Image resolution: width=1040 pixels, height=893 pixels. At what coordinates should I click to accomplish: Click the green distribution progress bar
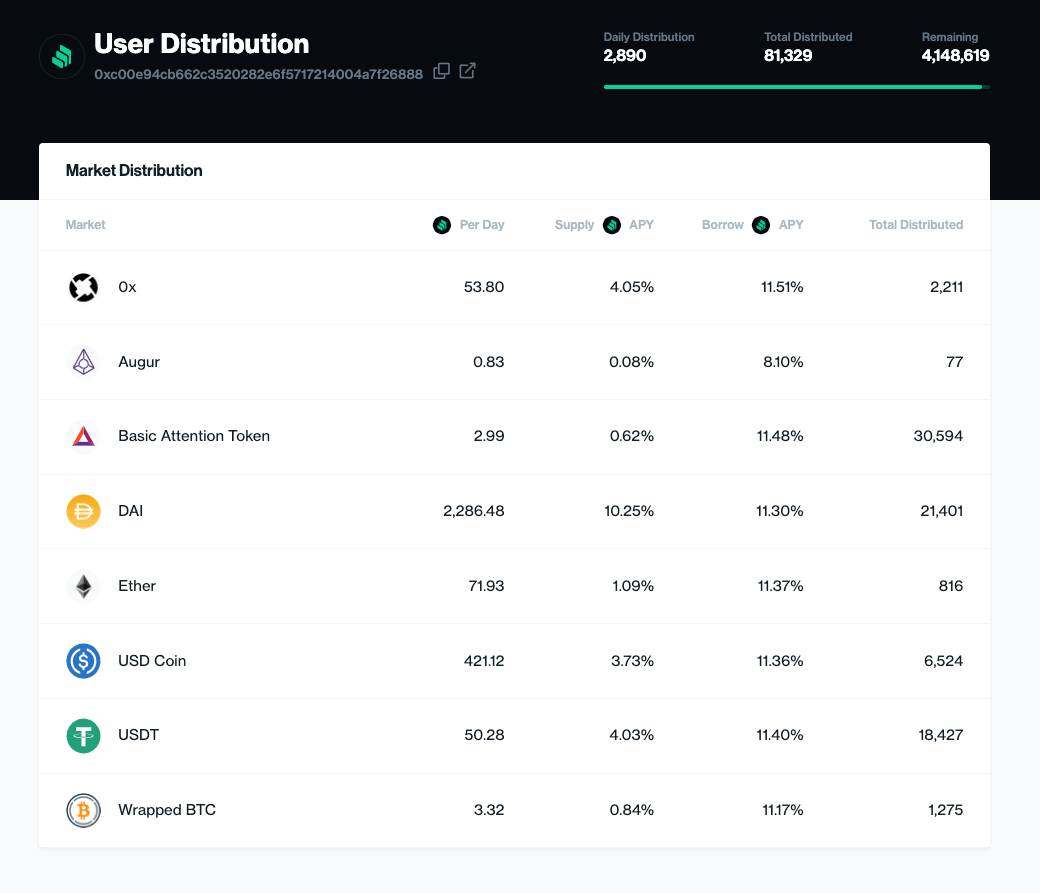(x=792, y=87)
